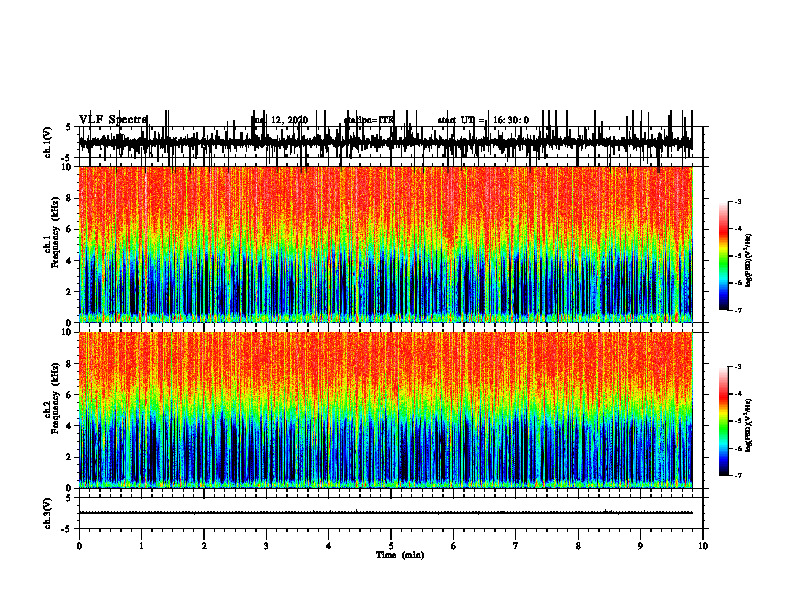Click the "8" frequency tick of ch.1 spectrogram
792x612 pixels.
[x=70, y=198]
